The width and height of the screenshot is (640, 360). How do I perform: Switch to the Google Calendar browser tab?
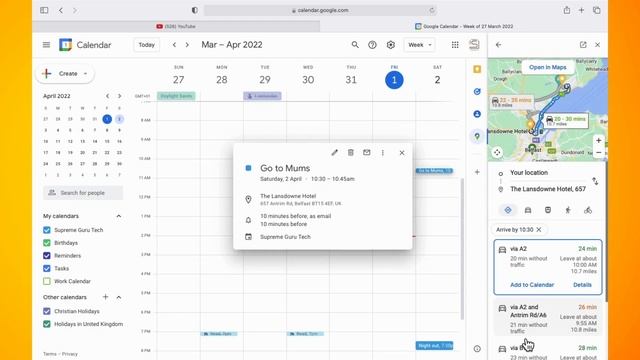tap(464, 26)
